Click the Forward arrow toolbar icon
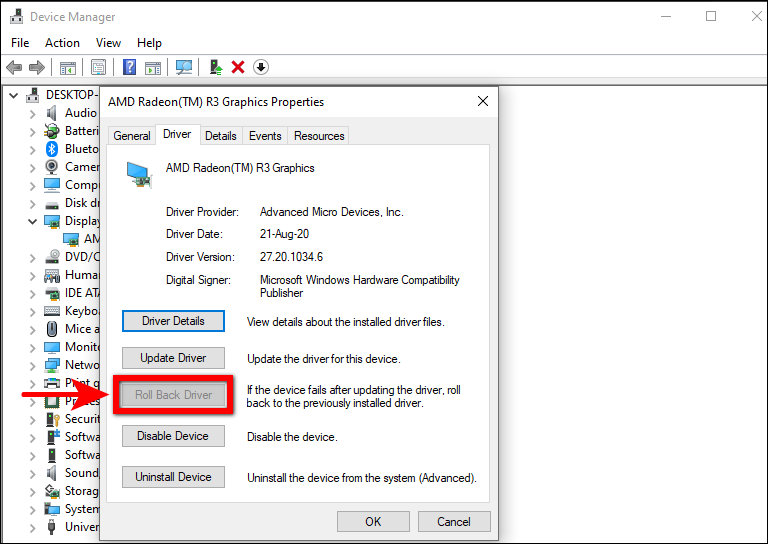 click(37, 67)
